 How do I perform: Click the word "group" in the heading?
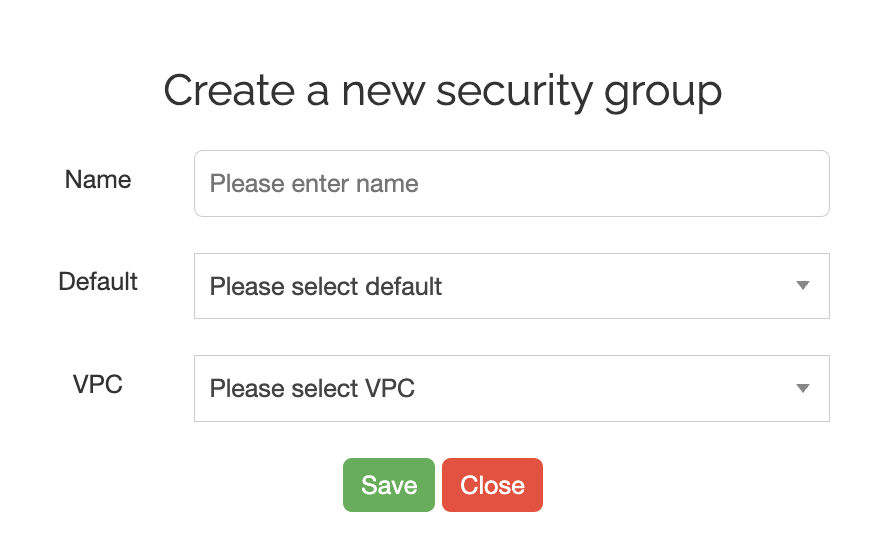[x=663, y=93]
